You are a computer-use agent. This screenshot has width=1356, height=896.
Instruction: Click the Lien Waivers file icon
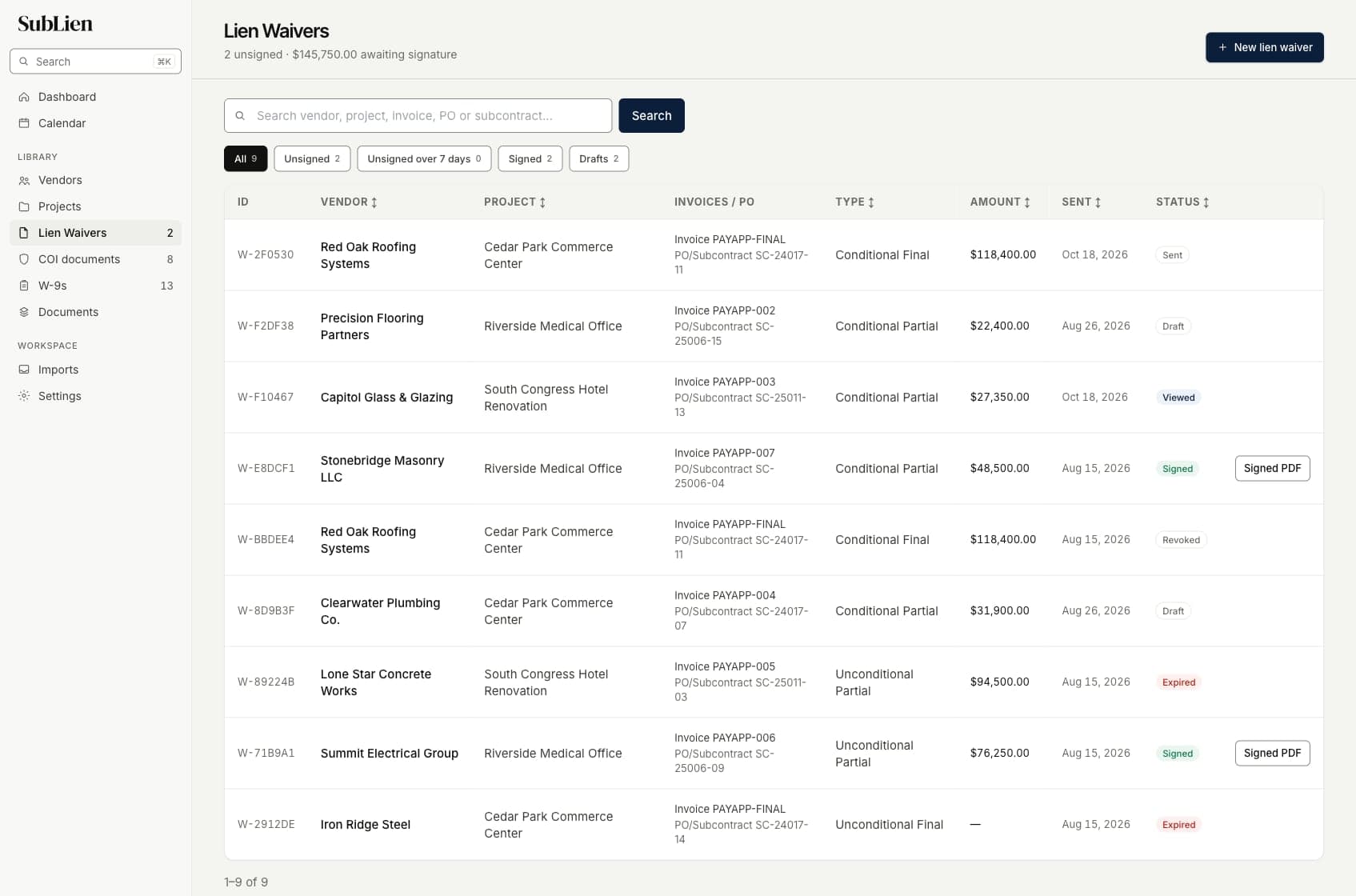pyautogui.click(x=24, y=233)
